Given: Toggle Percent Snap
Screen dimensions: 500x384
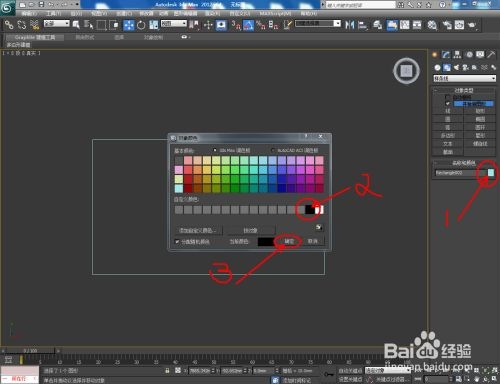Looking at the screenshot, I should click(261, 25).
